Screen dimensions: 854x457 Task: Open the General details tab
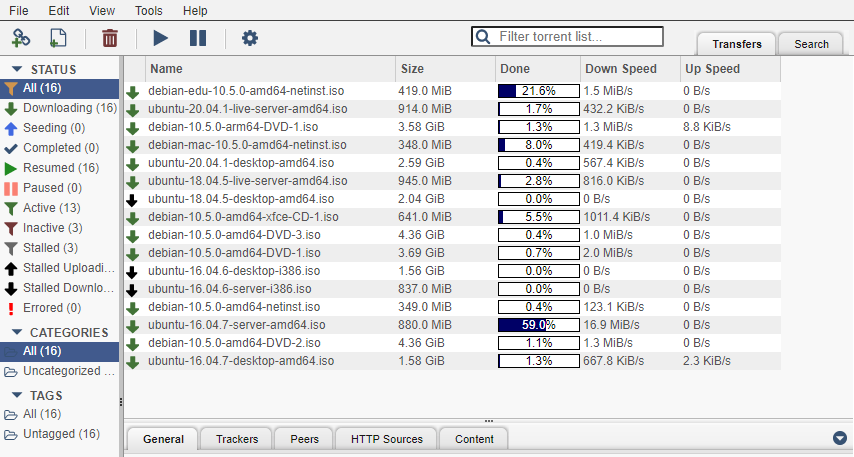163,439
